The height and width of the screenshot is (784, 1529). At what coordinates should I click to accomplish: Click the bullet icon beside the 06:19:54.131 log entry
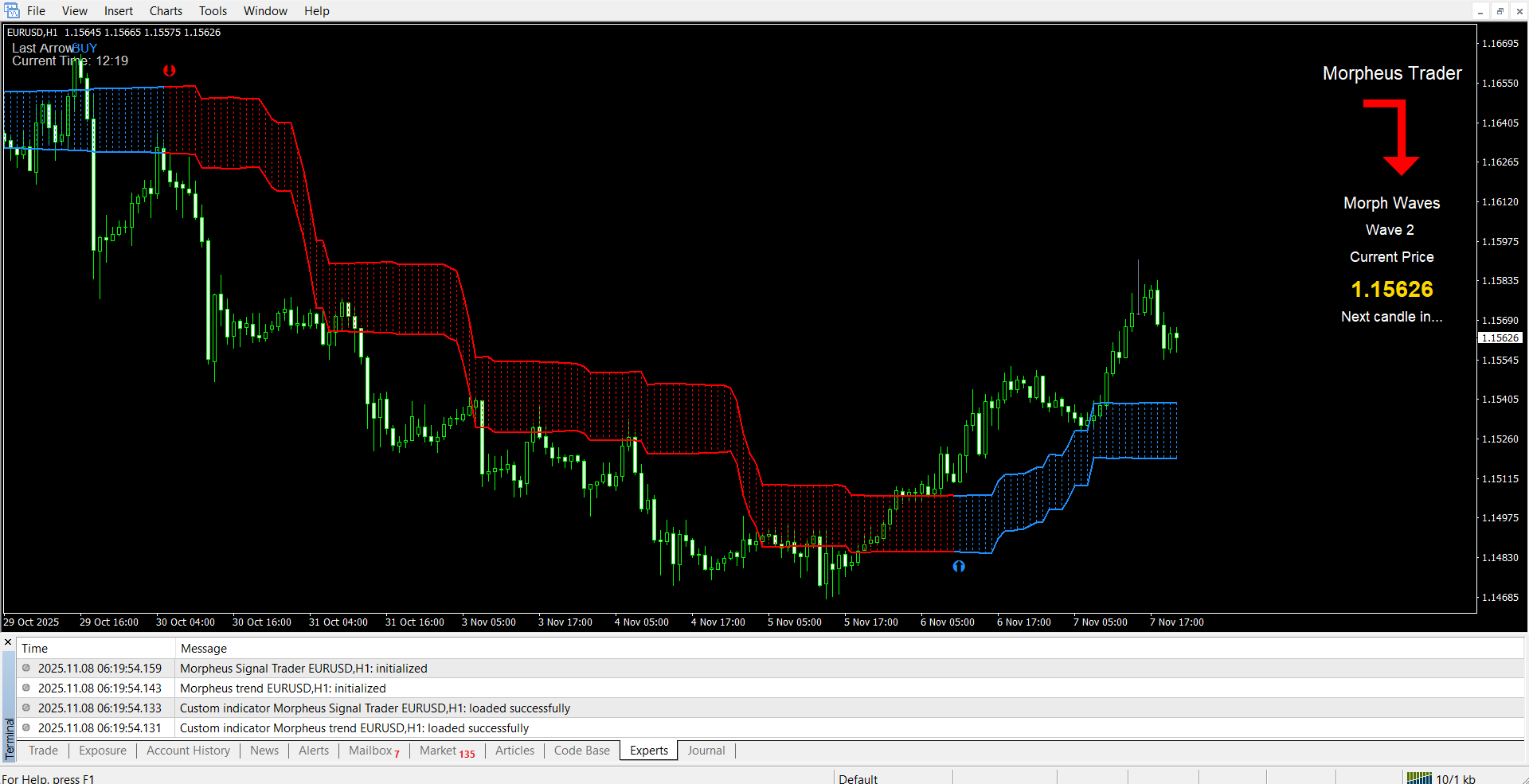point(26,728)
